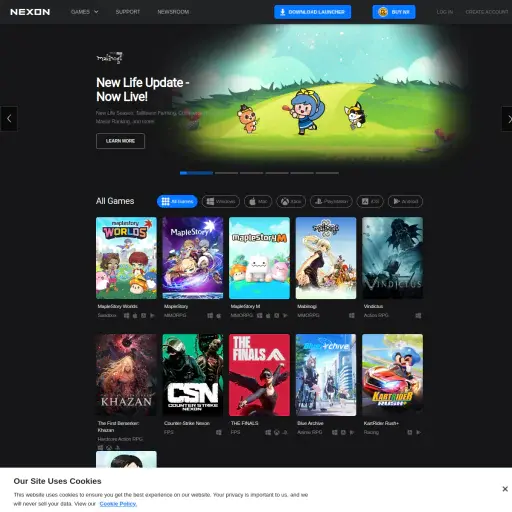Expand the GAMES dropdown menu

point(84,12)
